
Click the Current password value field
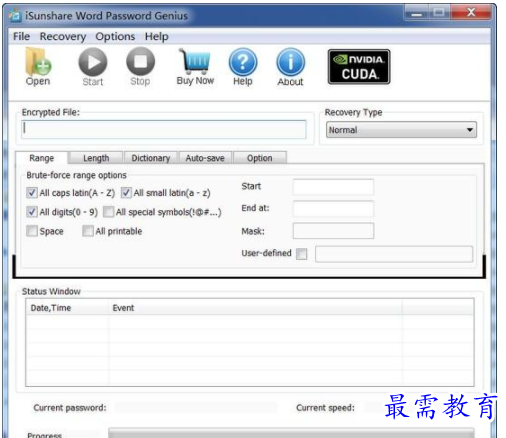[196, 407]
